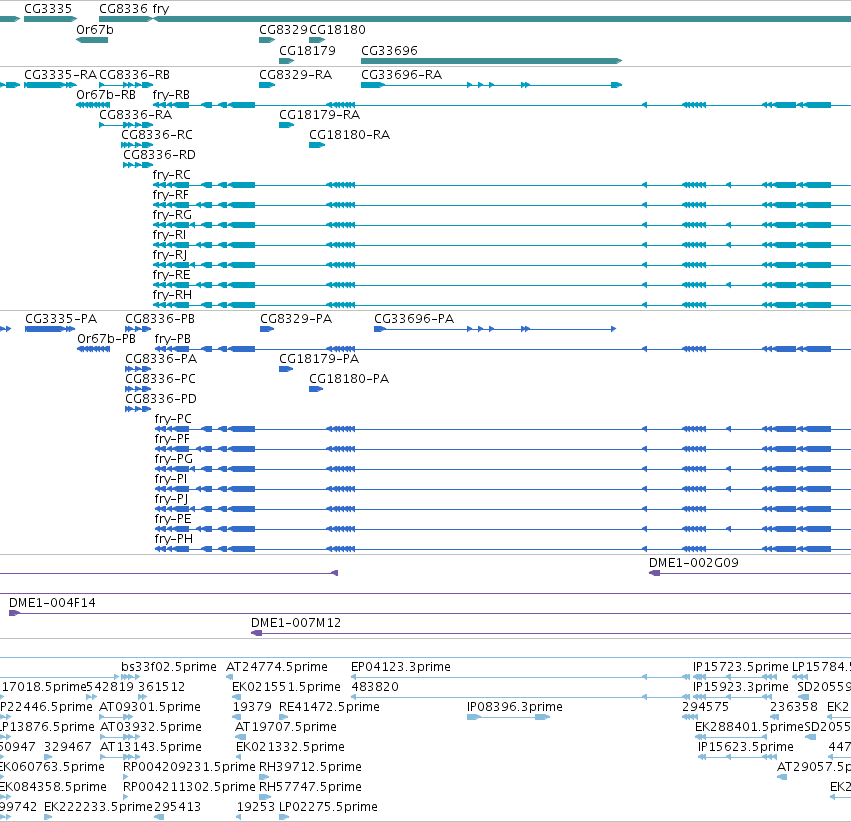Image resolution: width=851 pixels, height=822 pixels.
Task: Click the CG18179 gene label
Action: point(307,50)
